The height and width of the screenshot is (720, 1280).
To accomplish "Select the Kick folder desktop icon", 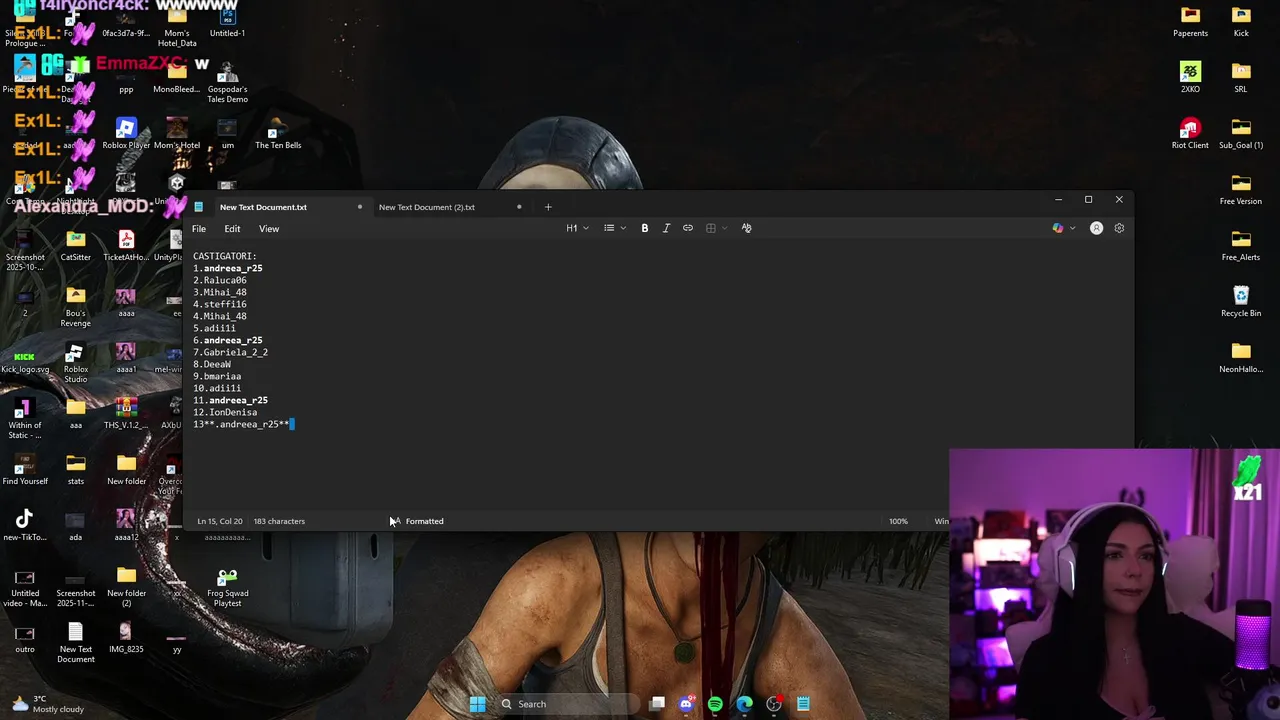I will (x=1241, y=21).
